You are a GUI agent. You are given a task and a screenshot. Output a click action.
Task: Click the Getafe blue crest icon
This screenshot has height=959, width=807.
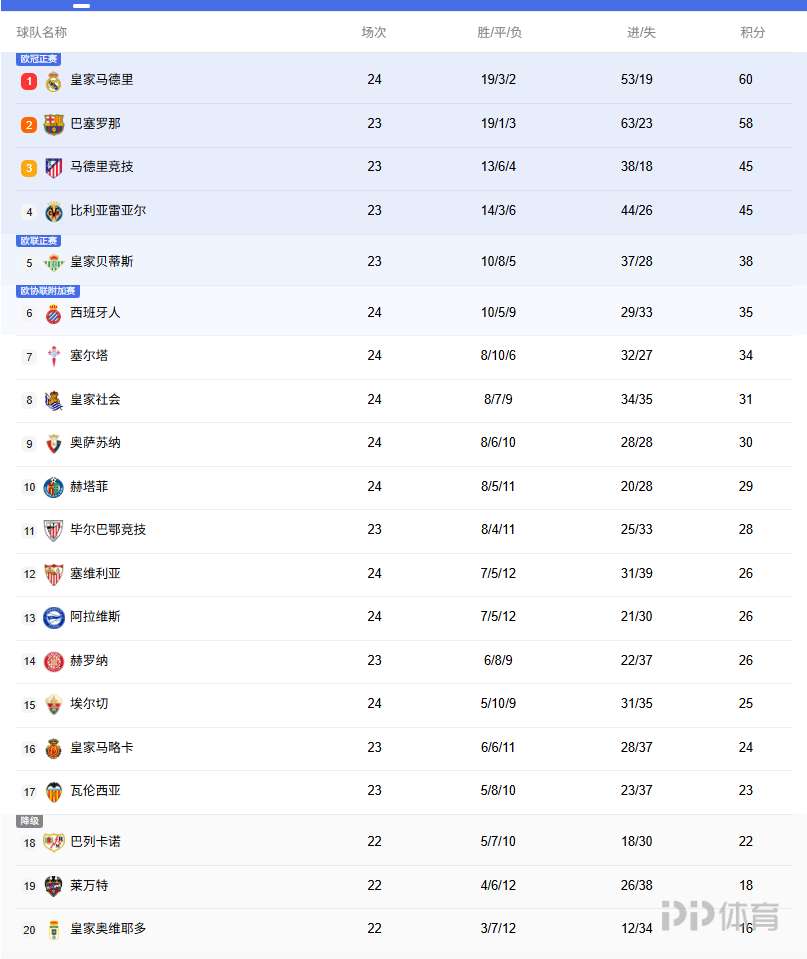(54, 487)
